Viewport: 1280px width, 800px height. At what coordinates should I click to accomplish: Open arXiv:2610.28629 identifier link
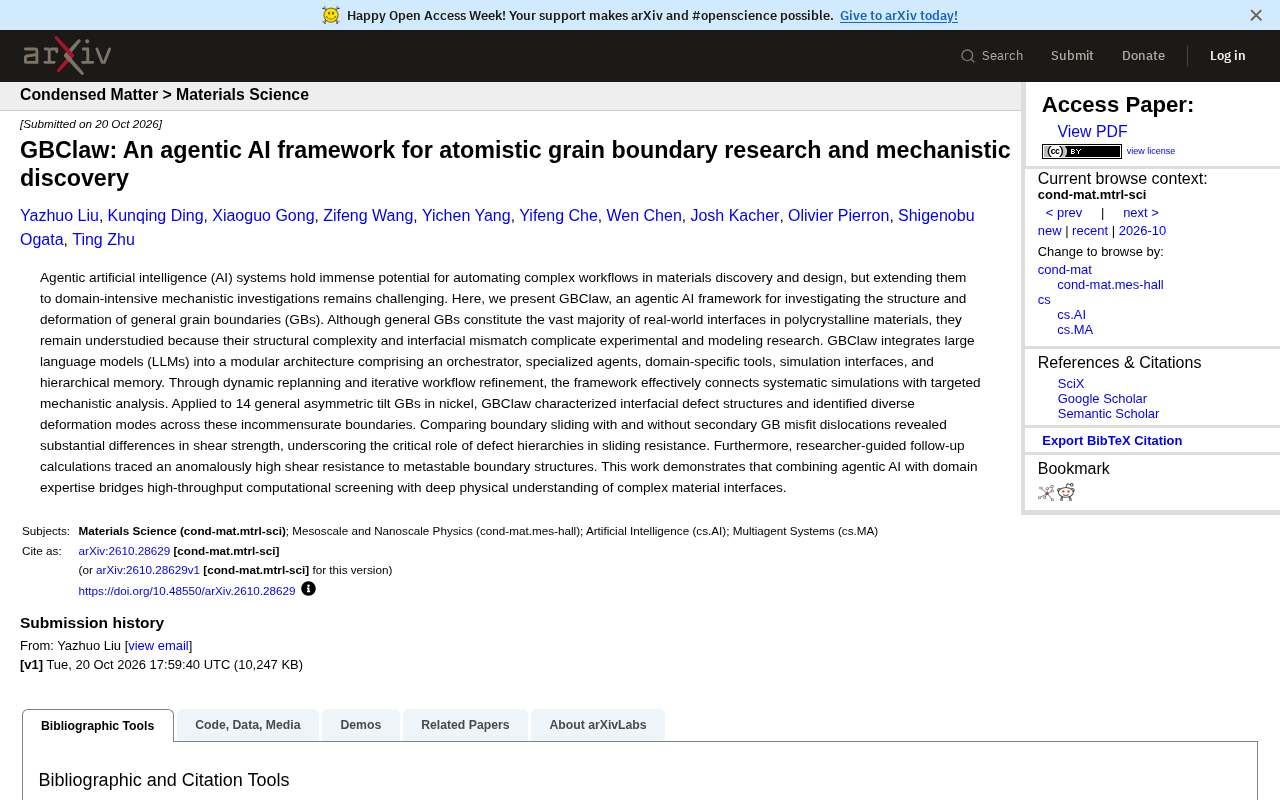click(x=124, y=551)
